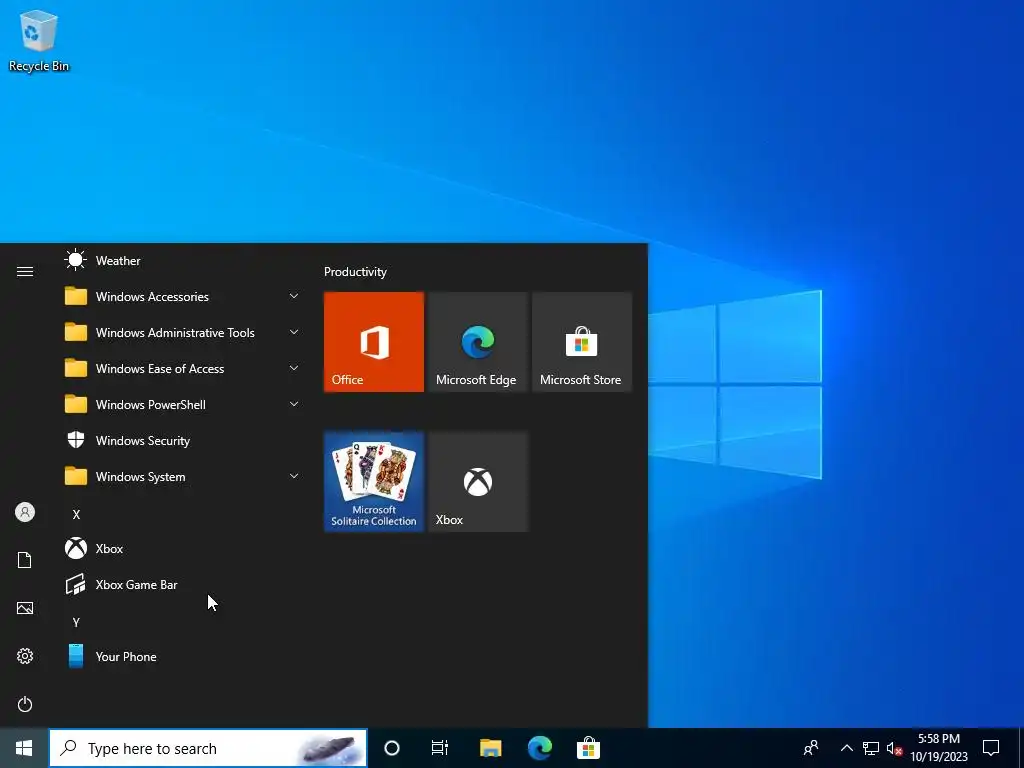
Task: Open Pictures from the Start sidebar
Action: 25,608
